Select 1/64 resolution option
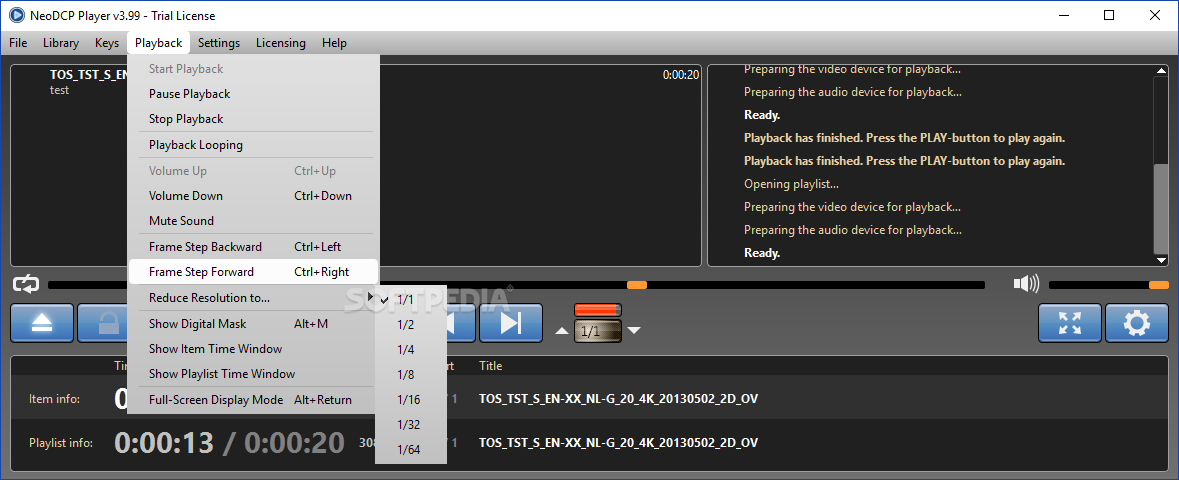This screenshot has width=1179, height=480. pos(411,450)
